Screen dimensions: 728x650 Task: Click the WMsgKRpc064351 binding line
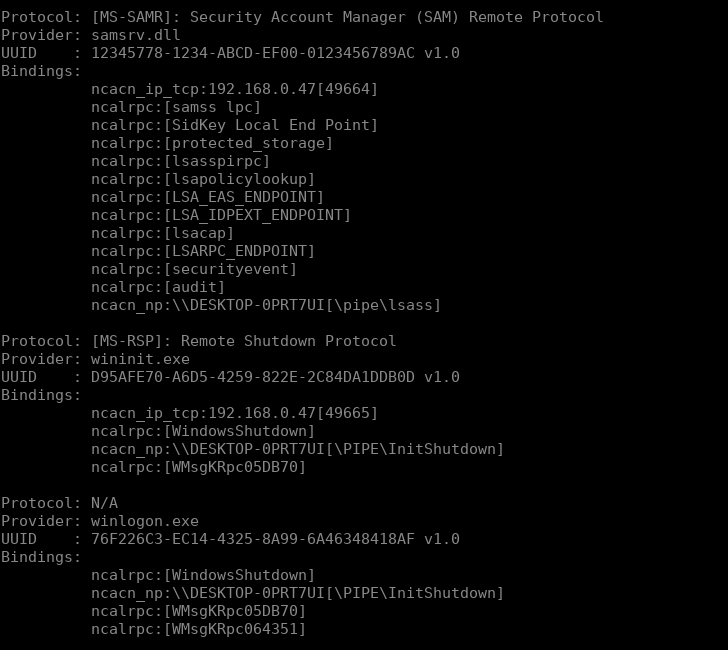pyautogui.click(x=198, y=629)
